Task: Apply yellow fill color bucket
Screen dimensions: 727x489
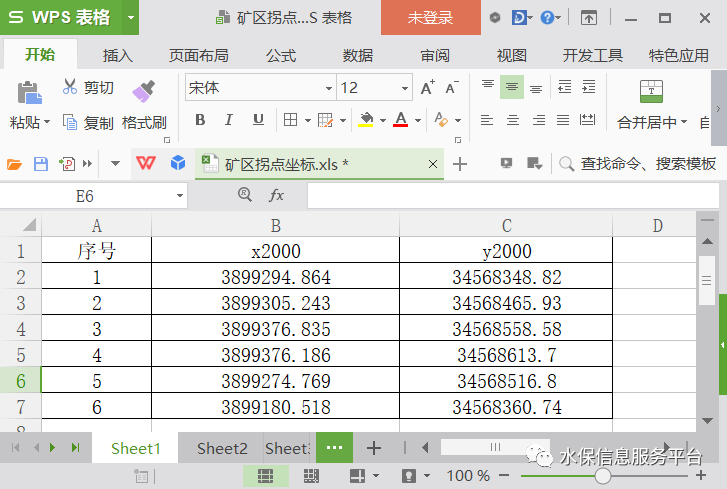Action: (366, 120)
